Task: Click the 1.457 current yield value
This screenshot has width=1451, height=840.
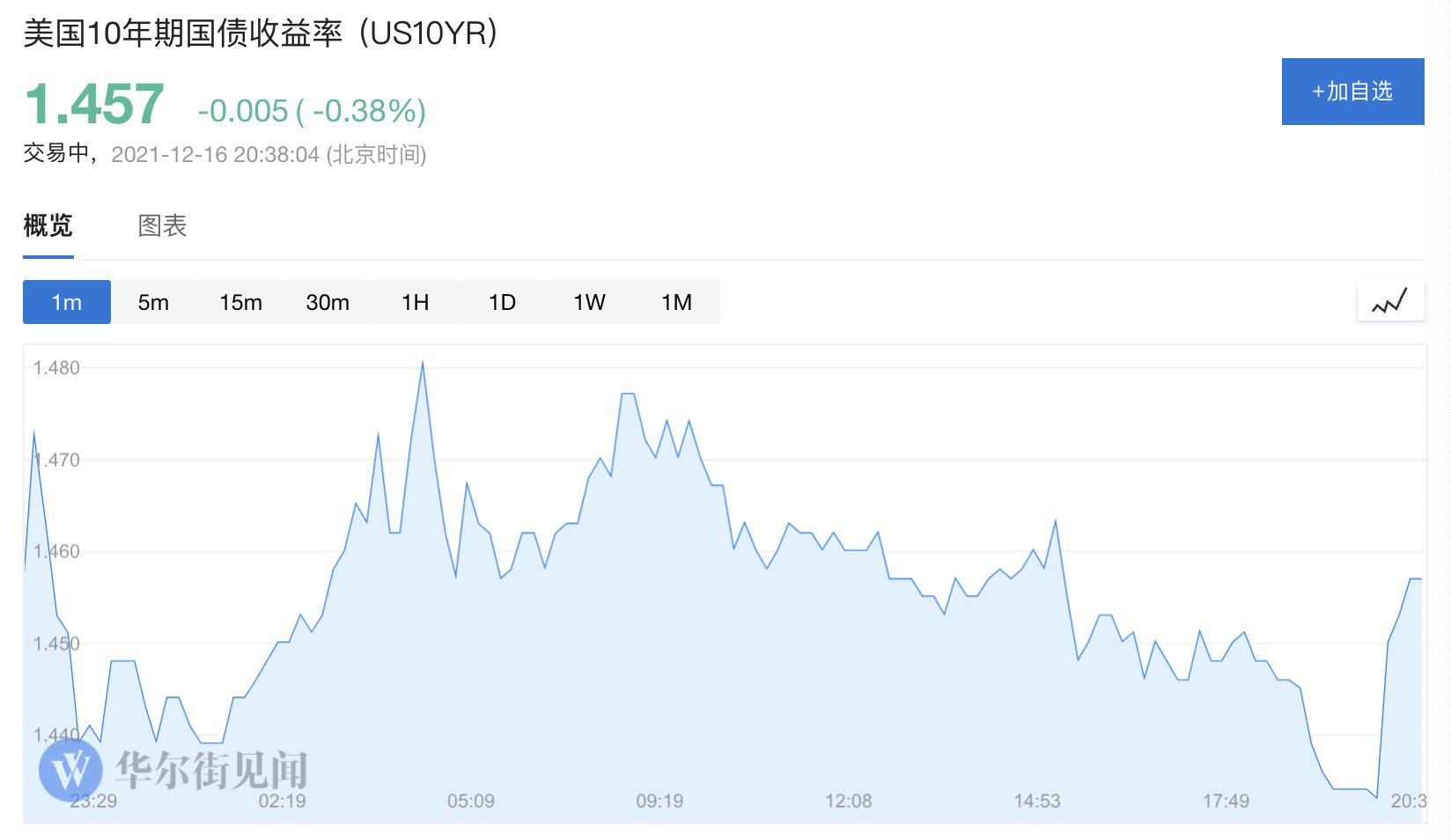Action: coord(93,105)
